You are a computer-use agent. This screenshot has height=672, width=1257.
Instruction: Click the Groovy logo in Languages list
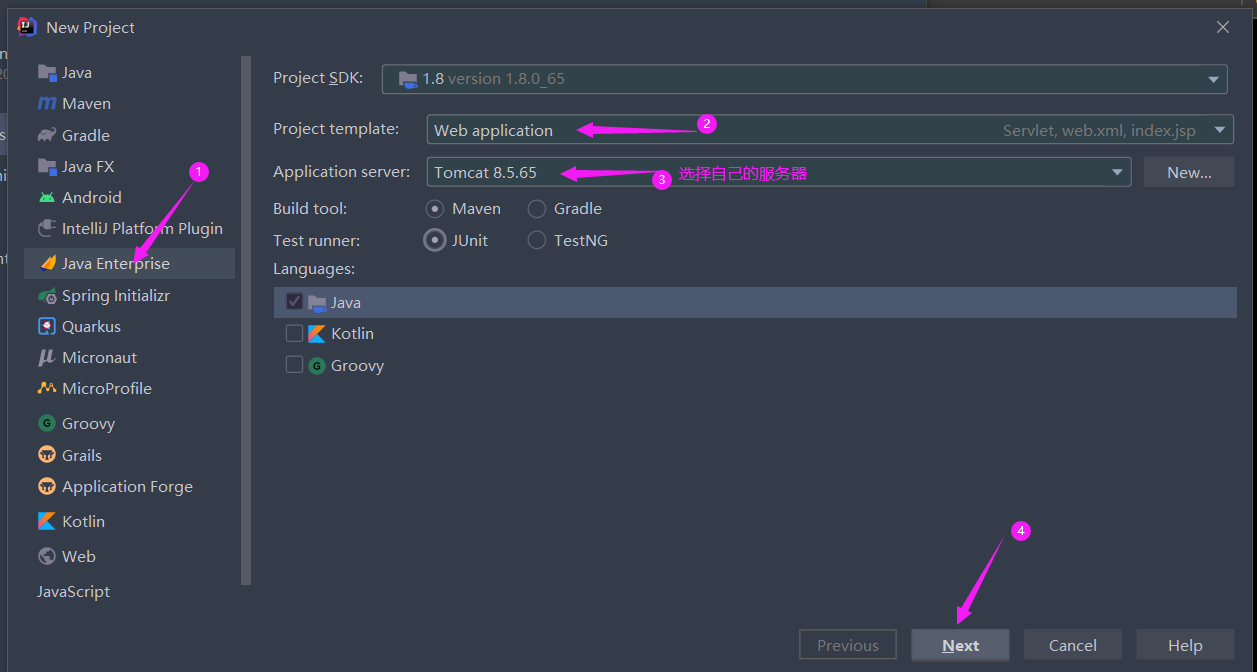click(x=317, y=365)
